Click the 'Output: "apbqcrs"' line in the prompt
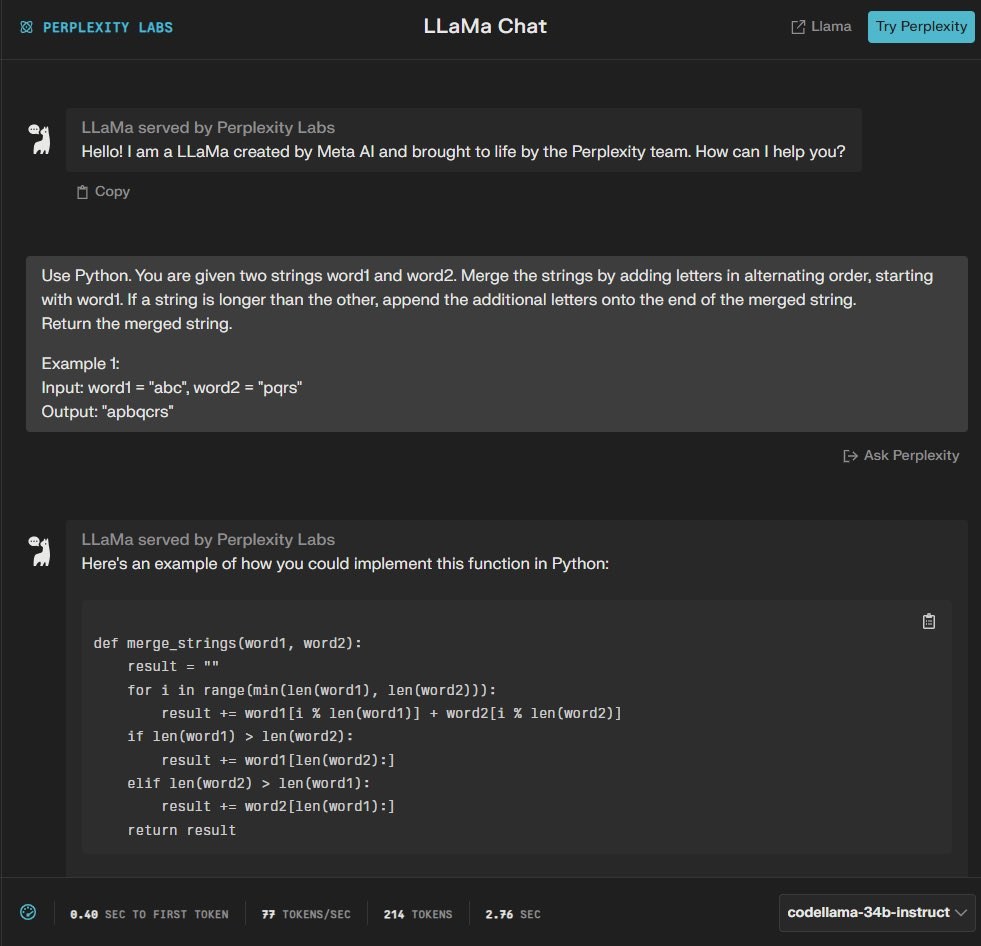 (108, 412)
